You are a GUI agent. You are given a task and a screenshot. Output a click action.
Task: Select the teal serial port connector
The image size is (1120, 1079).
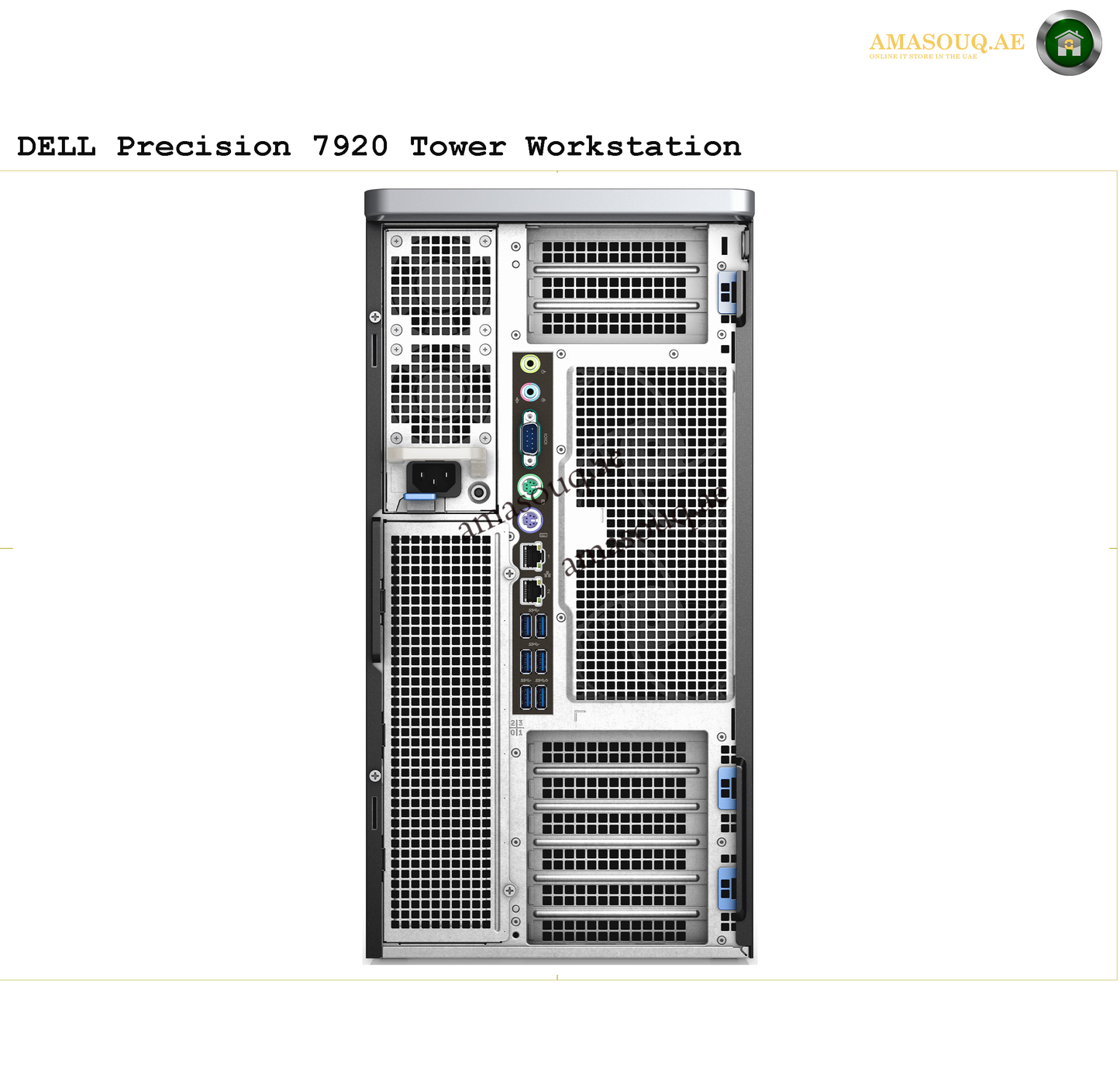coord(529,436)
